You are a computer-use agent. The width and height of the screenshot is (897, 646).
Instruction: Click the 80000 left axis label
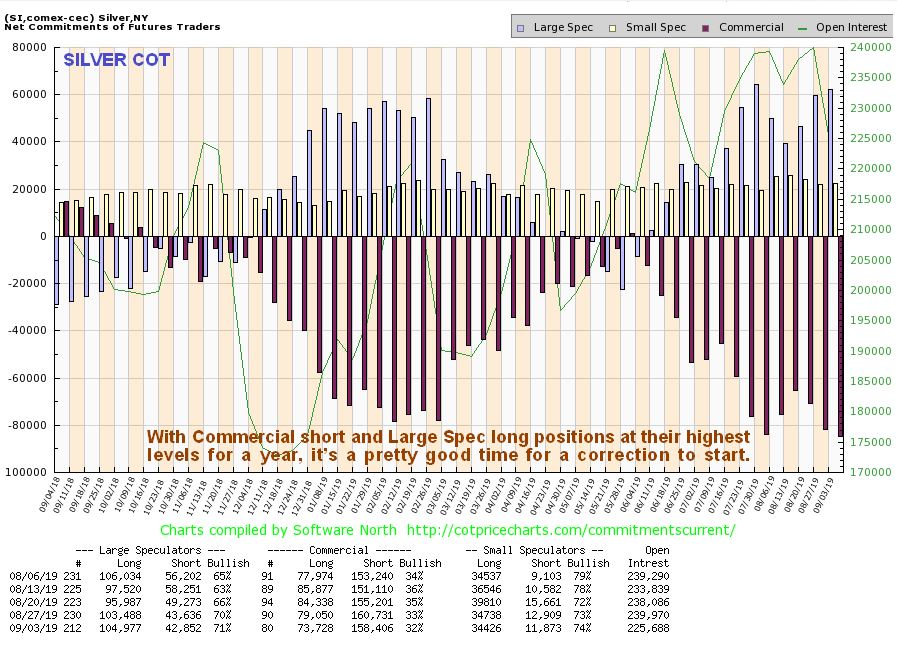point(29,47)
